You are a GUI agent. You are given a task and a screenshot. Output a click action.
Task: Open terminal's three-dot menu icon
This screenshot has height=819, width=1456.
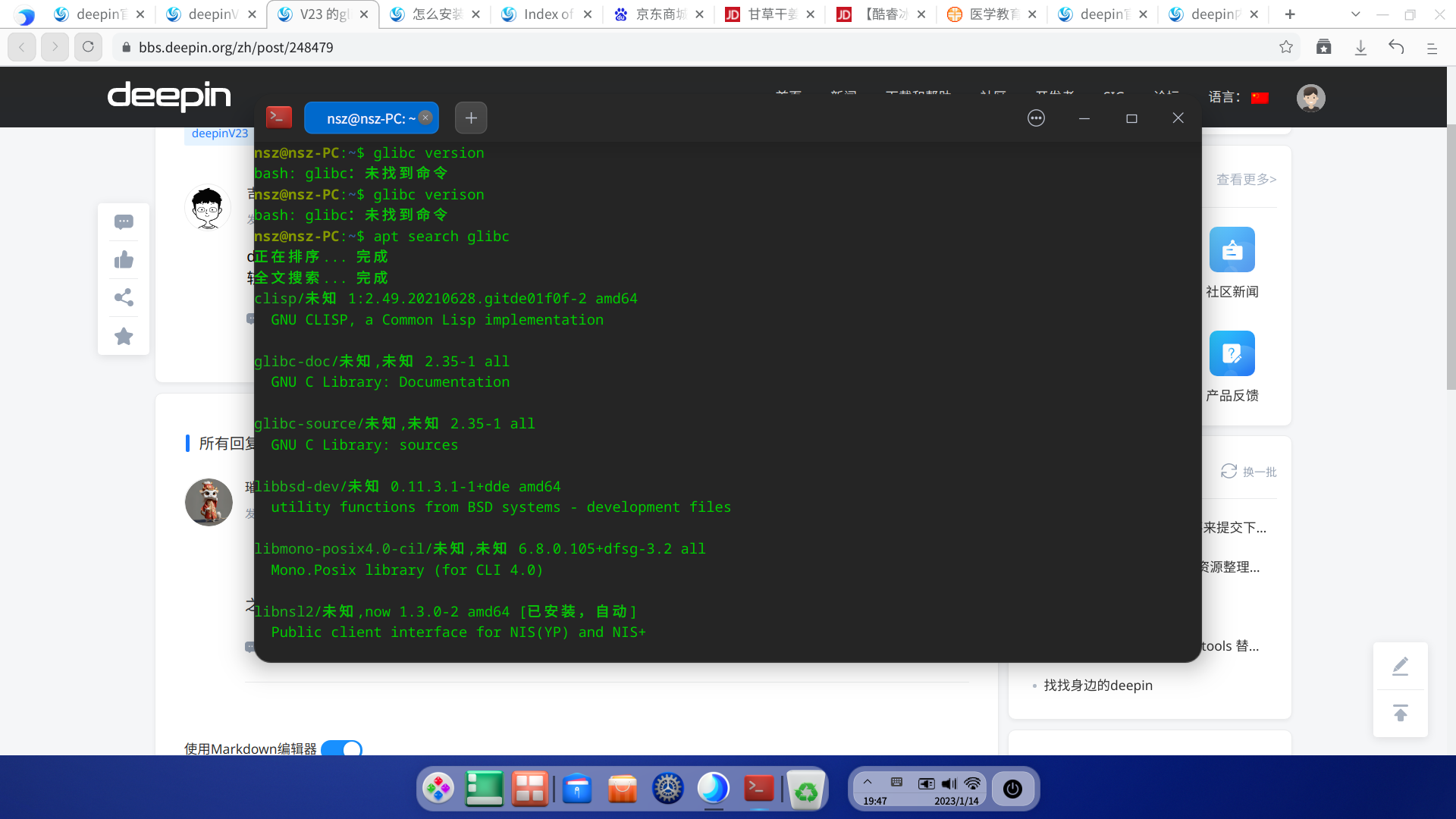coord(1036,118)
